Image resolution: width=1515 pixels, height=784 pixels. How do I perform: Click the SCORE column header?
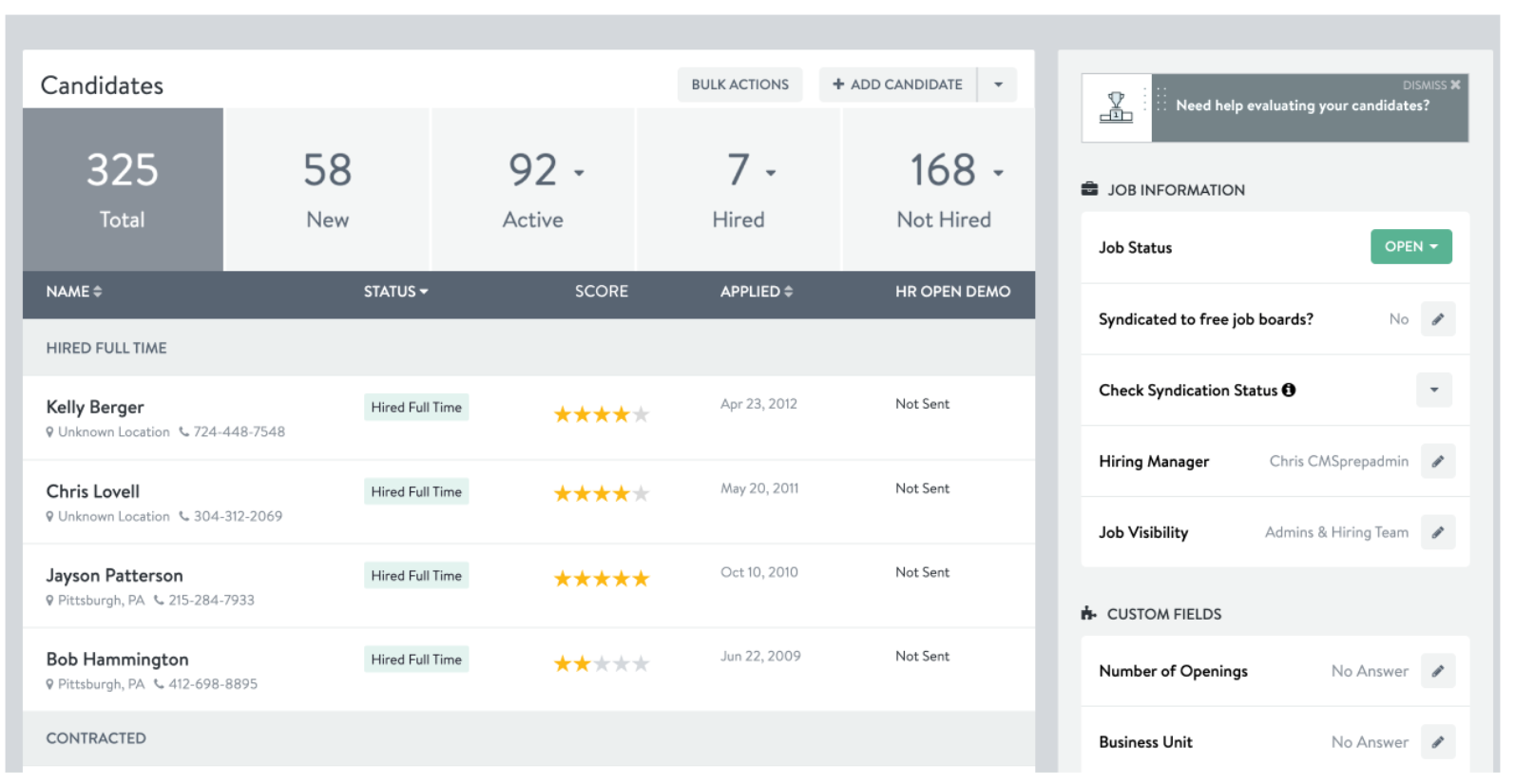[602, 292]
